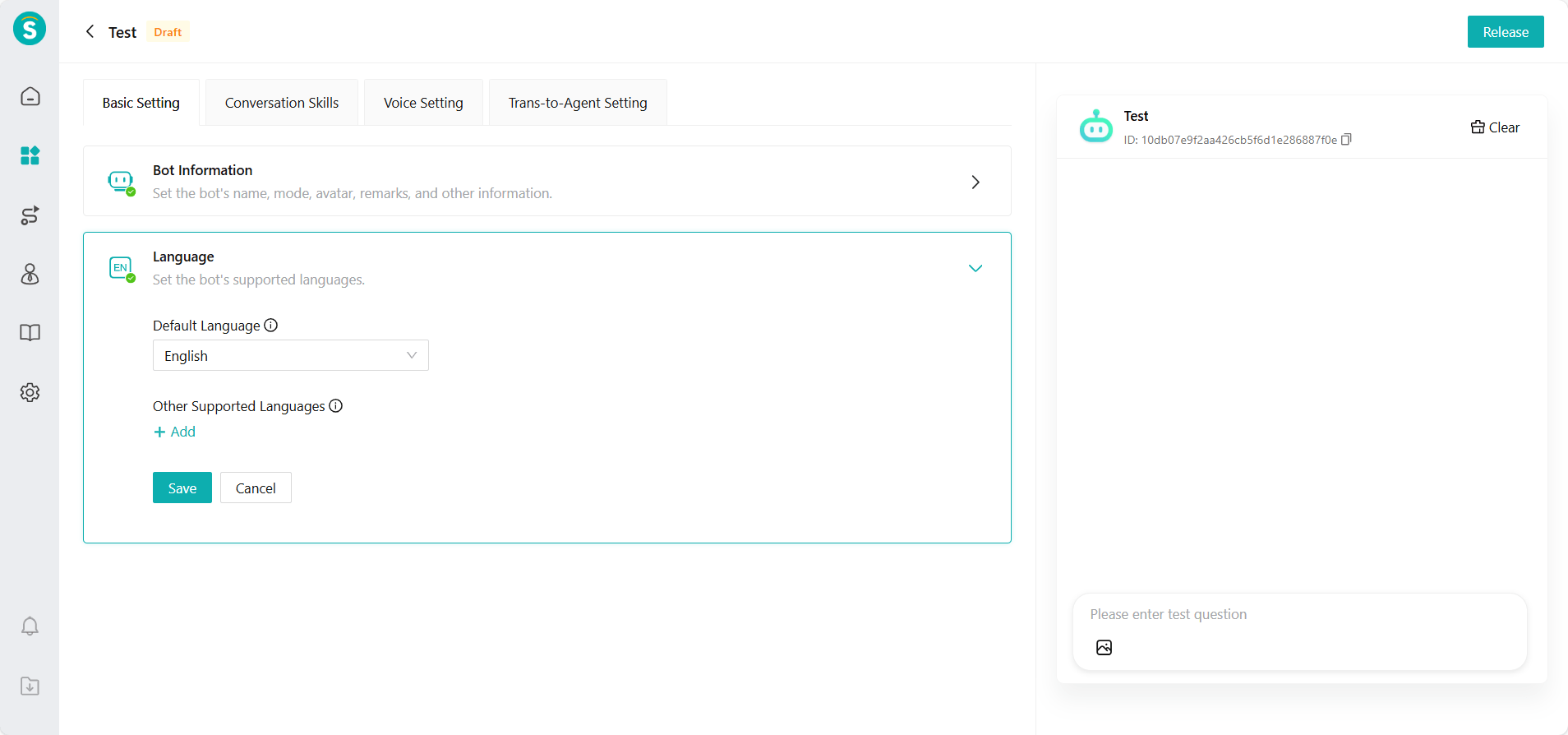Open the Default Language dropdown
Viewport: 1568px width, 735px height.
(x=290, y=355)
